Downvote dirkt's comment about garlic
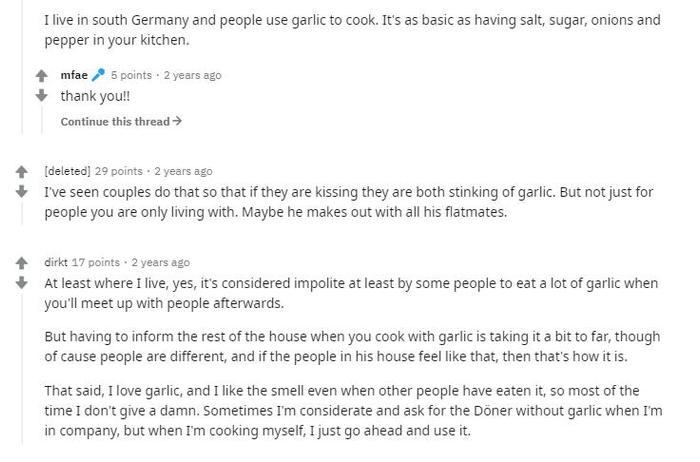Screen dimensions: 700x462 21,283
